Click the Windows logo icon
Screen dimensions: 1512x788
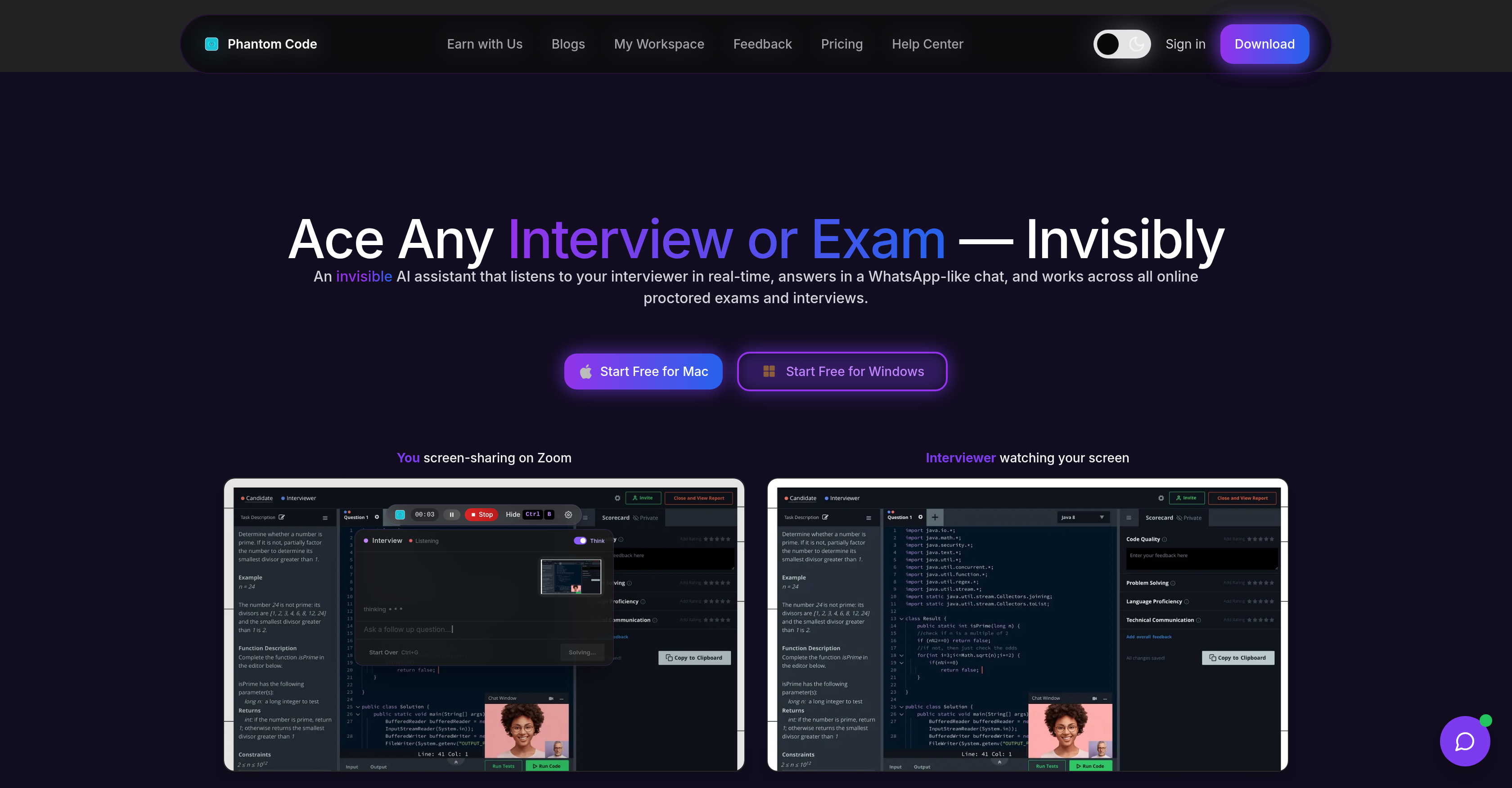768,371
